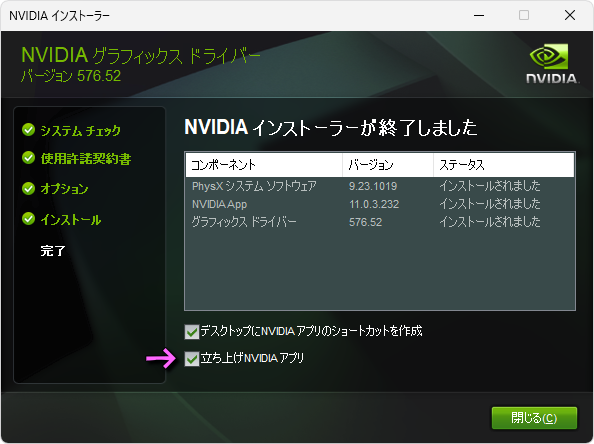
Task: Select the オプション step in sidebar
Action: click(64, 189)
